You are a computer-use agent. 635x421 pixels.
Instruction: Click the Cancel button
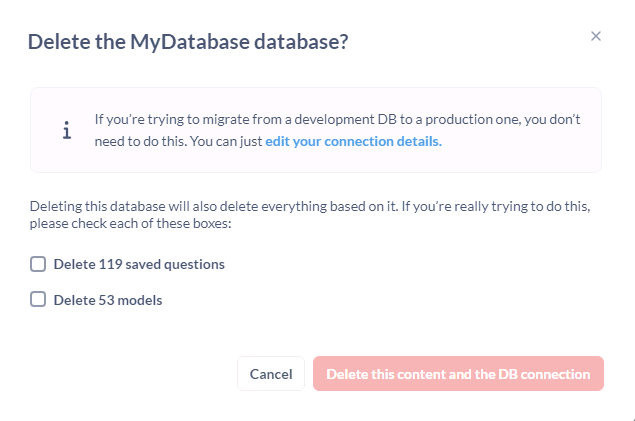(271, 374)
